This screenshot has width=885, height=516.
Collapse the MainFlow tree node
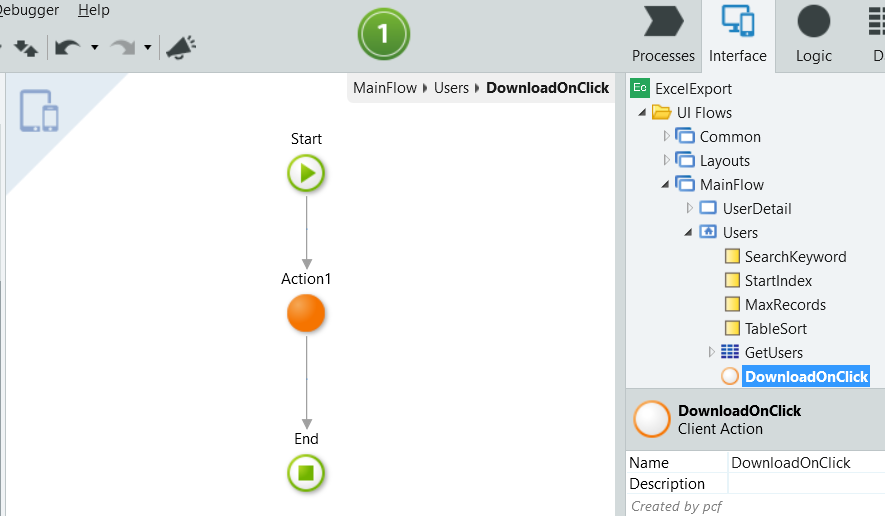tap(667, 184)
